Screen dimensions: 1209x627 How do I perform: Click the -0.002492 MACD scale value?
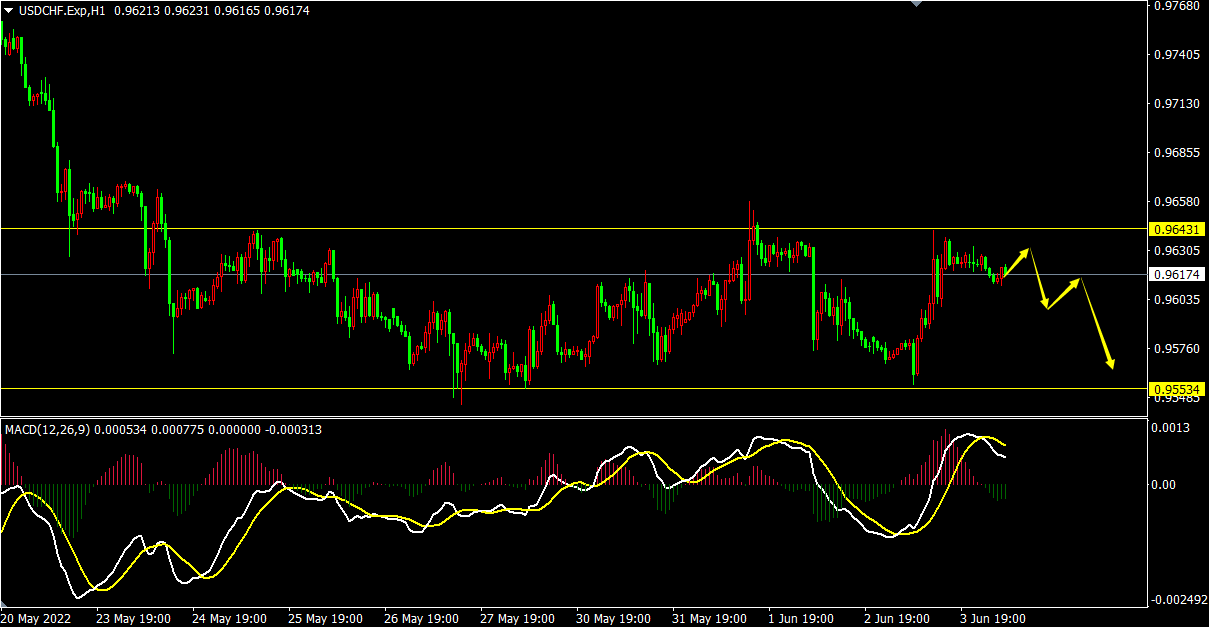[x=1178, y=600]
